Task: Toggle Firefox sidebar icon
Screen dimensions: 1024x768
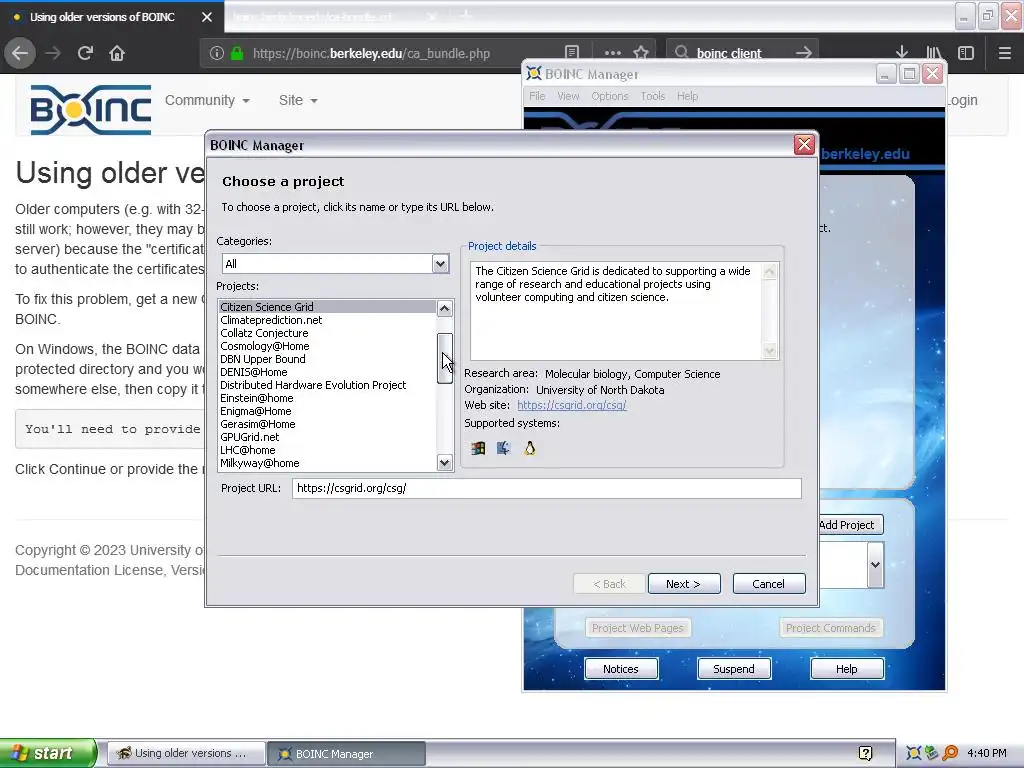Action: (x=966, y=53)
